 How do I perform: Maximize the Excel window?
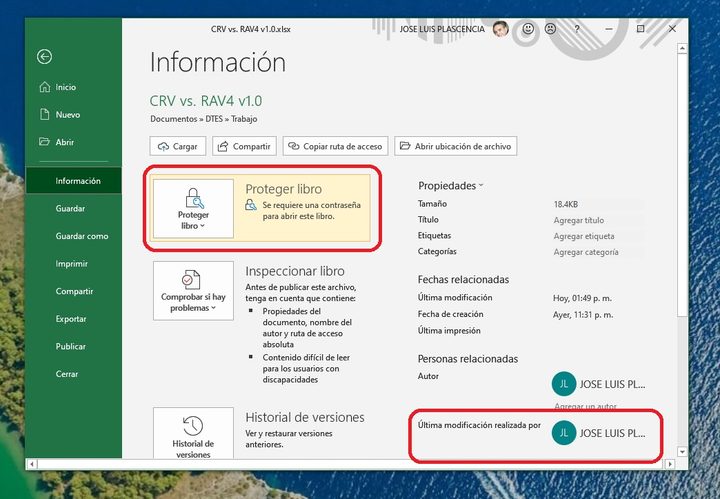[x=641, y=29]
